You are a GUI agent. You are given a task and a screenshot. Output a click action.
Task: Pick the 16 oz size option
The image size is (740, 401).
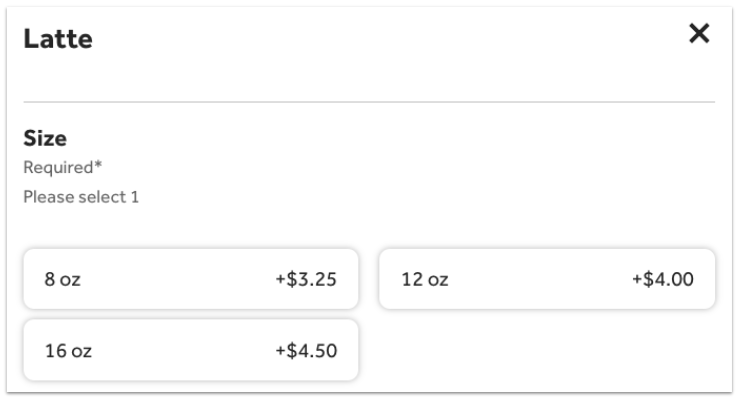coord(190,350)
